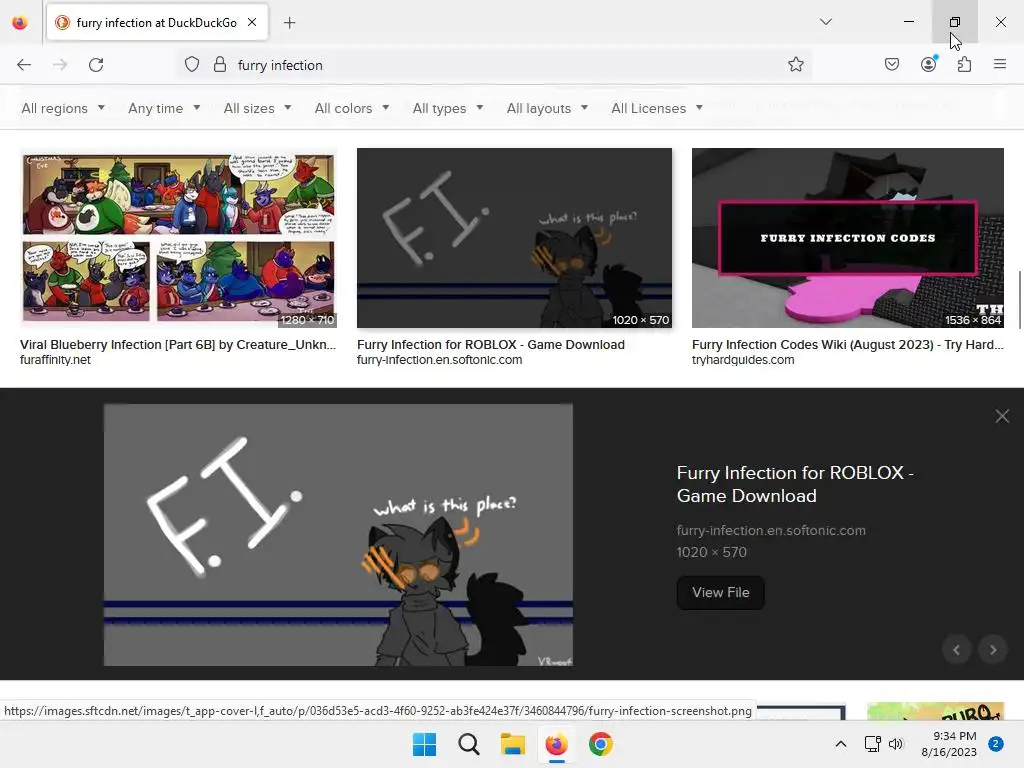The image size is (1024, 768).
Task: Open the Firefox account icon
Action: (x=928, y=64)
